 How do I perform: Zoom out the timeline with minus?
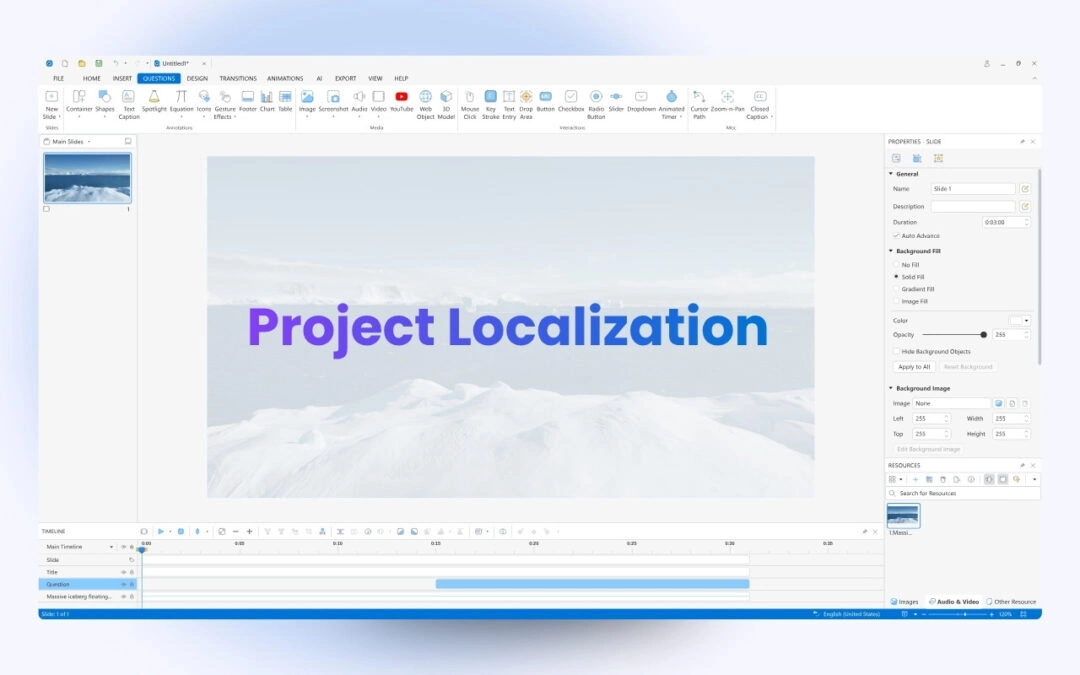coord(236,532)
